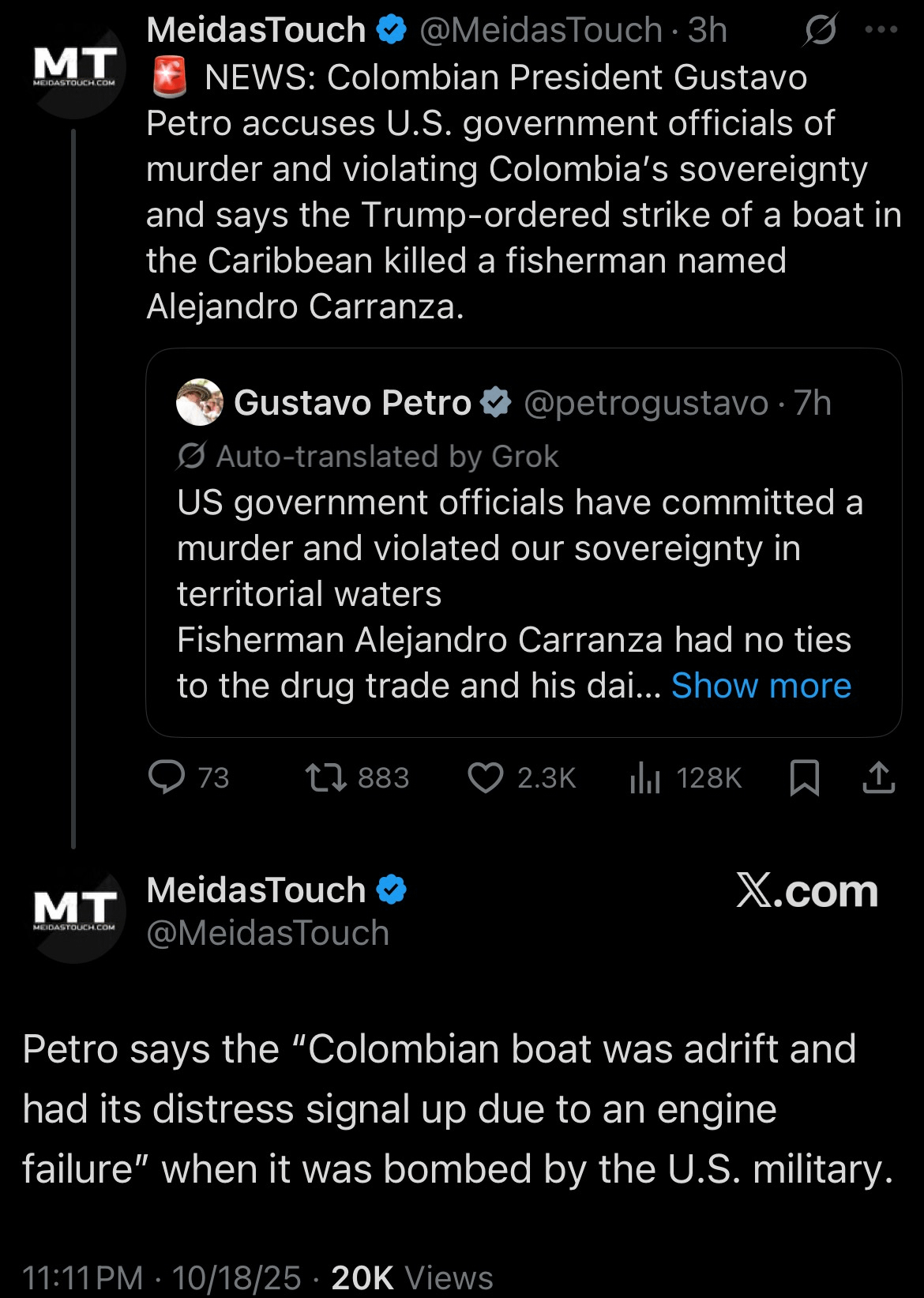Tap the X.com logo
924x1298 pixels.
(x=806, y=891)
